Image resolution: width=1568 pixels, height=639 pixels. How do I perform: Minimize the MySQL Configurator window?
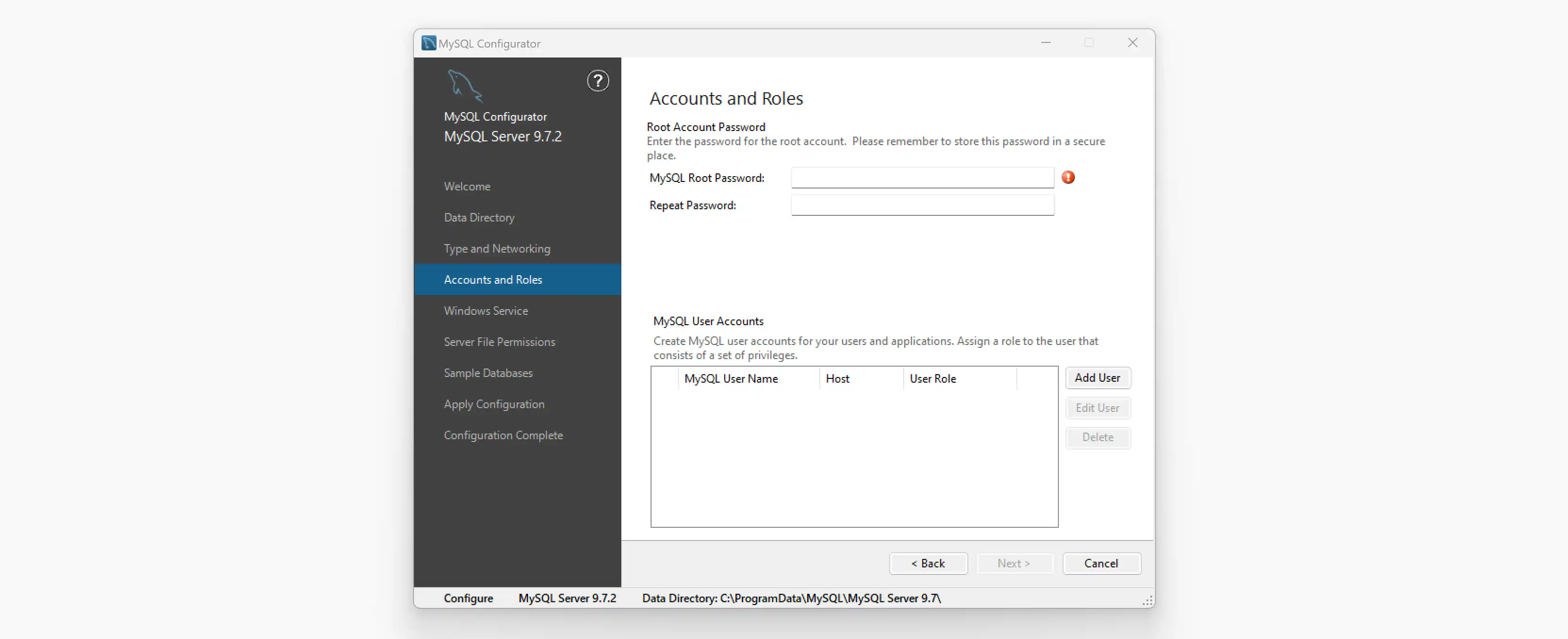coord(1046,42)
